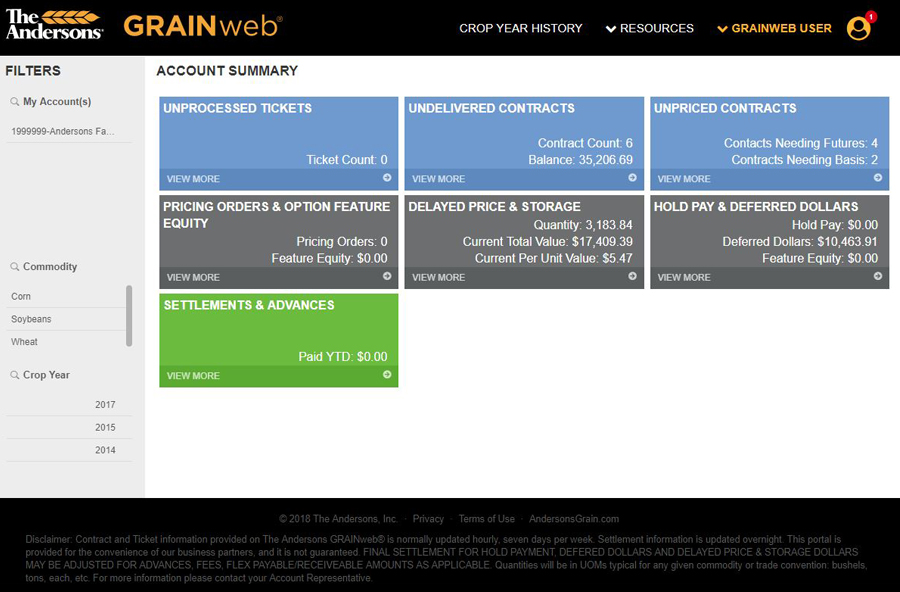Select the 1999999-Andersons Fa... account filter
The height and width of the screenshot is (592, 900).
(x=69, y=131)
